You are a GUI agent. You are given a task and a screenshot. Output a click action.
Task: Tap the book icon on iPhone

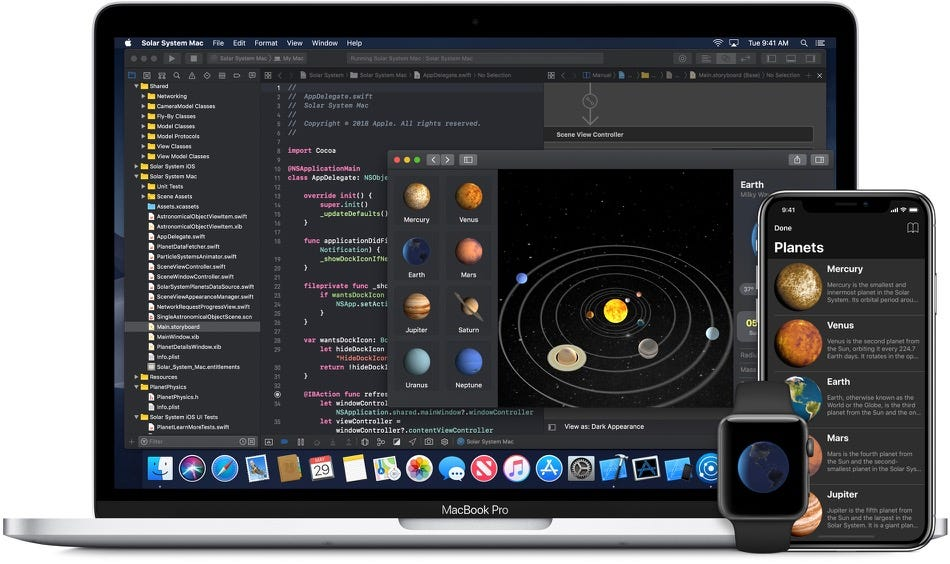tap(912, 228)
